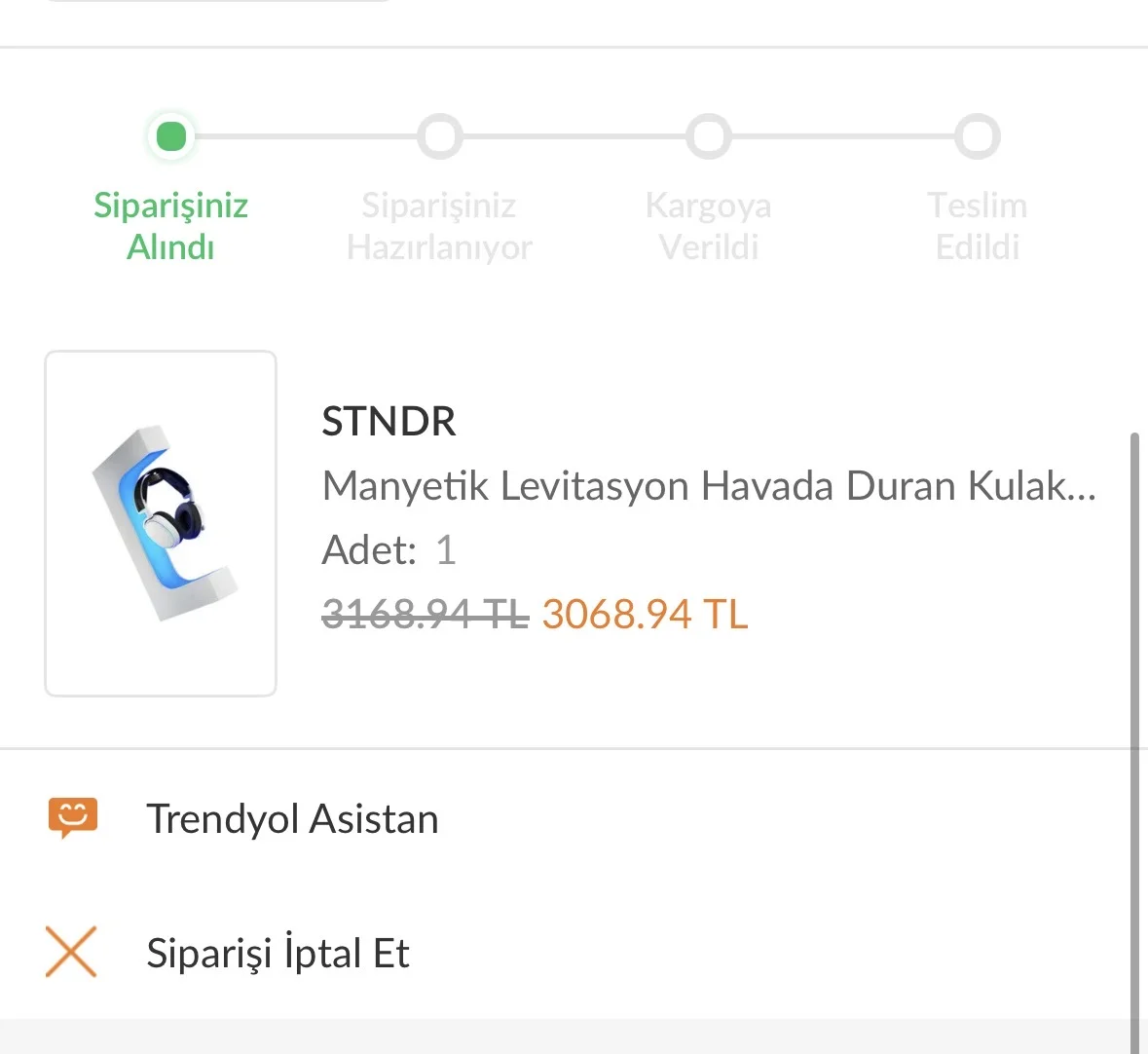Click the Adet quantity text
Screen dimensions: 1148x1054
click(x=389, y=550)
